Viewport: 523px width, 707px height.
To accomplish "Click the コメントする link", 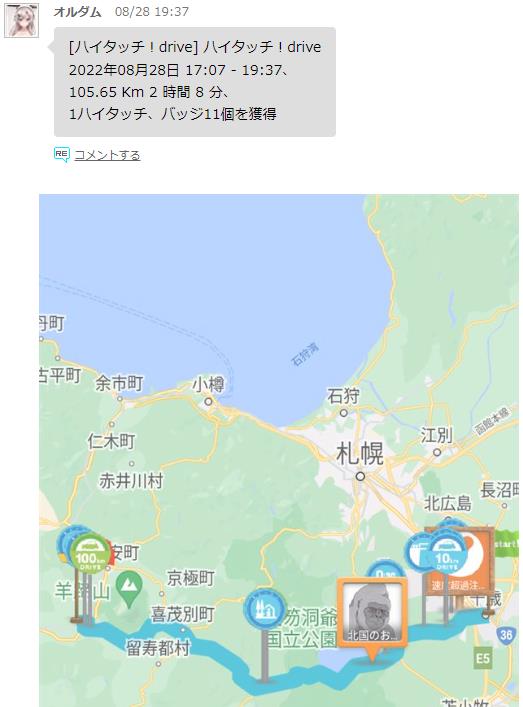I will pyautogui.click(x=107, y=155).
